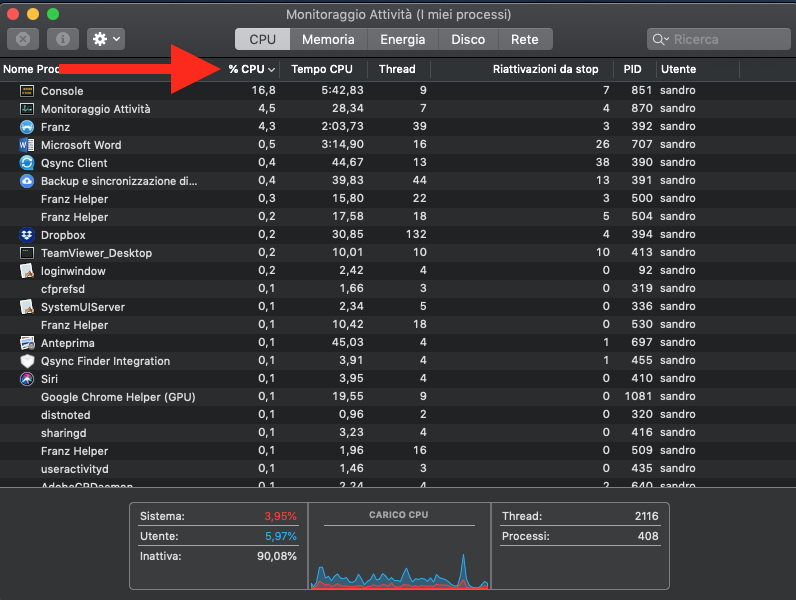Sort by Utente column header

coord(678,69)
